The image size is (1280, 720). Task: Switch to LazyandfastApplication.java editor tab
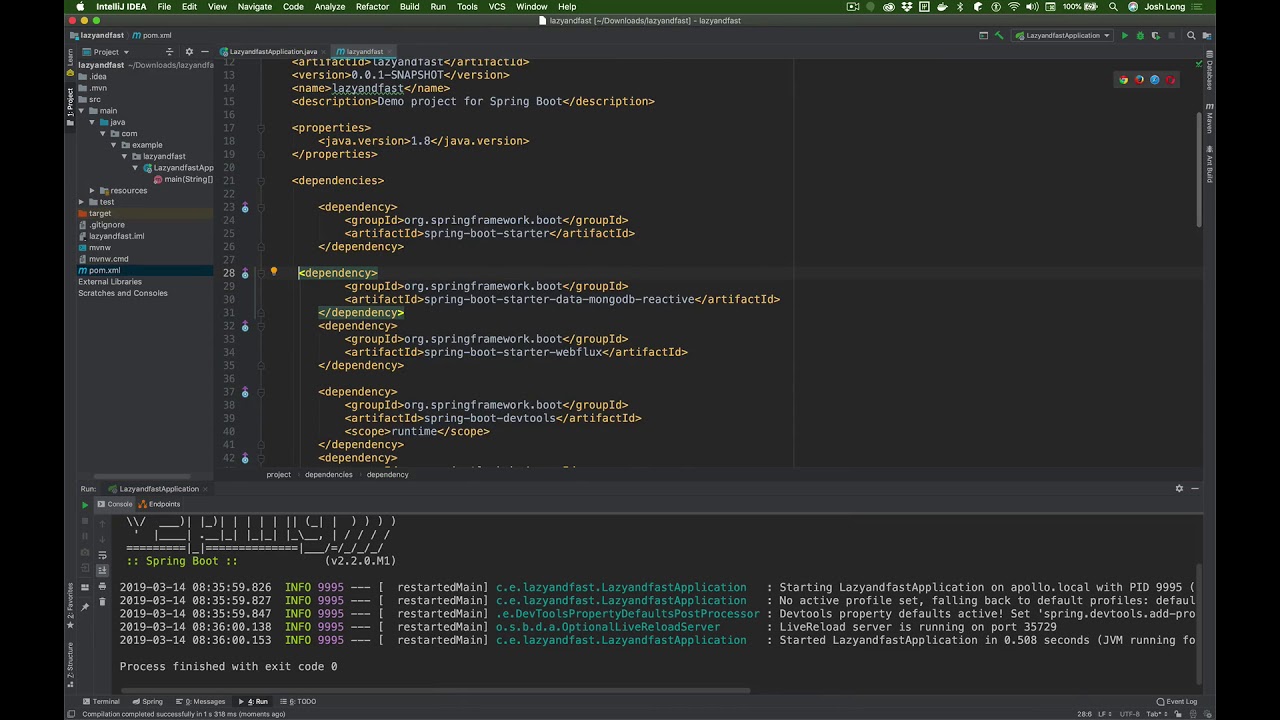click(272, 51)
